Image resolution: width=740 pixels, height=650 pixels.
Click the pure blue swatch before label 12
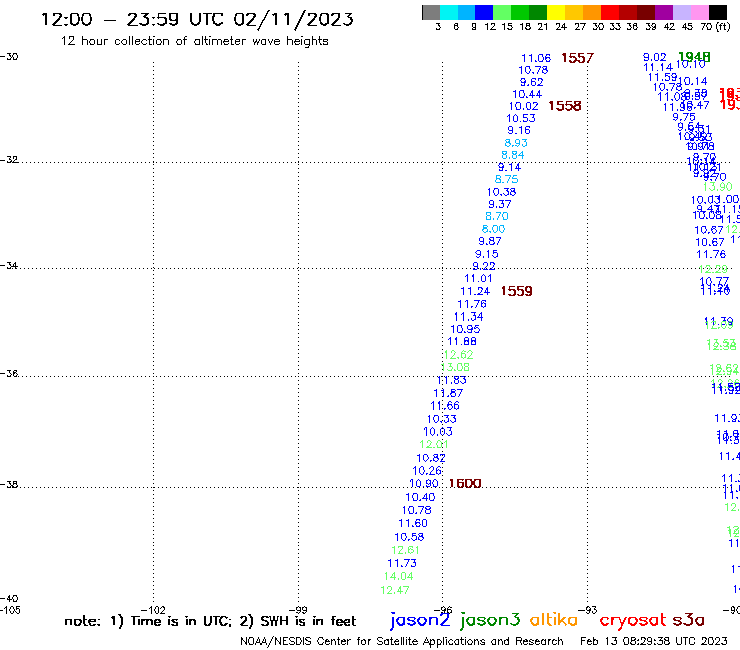tap(484, 13)
